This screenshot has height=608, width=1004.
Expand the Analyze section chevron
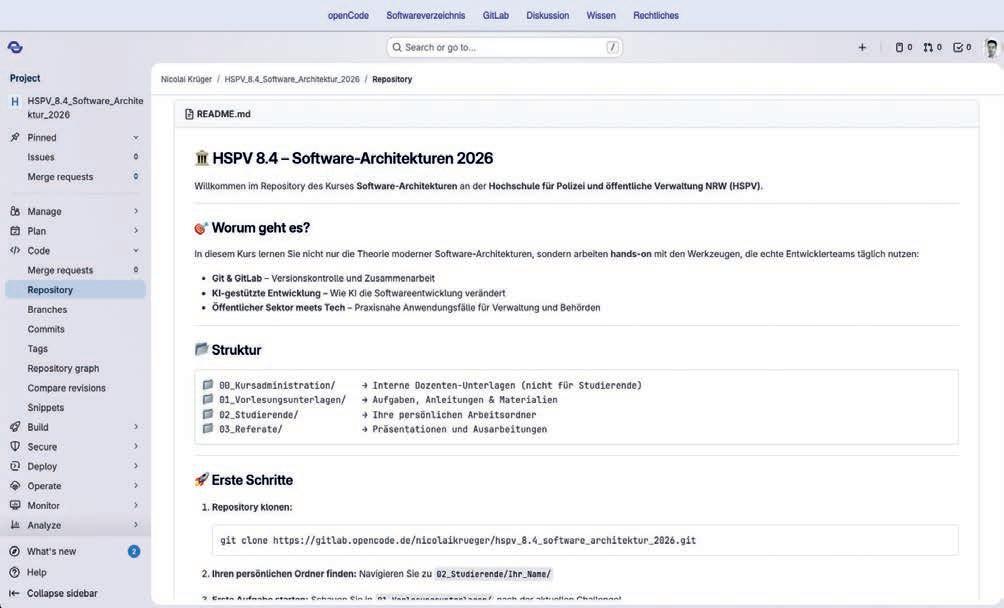point(136,525)
